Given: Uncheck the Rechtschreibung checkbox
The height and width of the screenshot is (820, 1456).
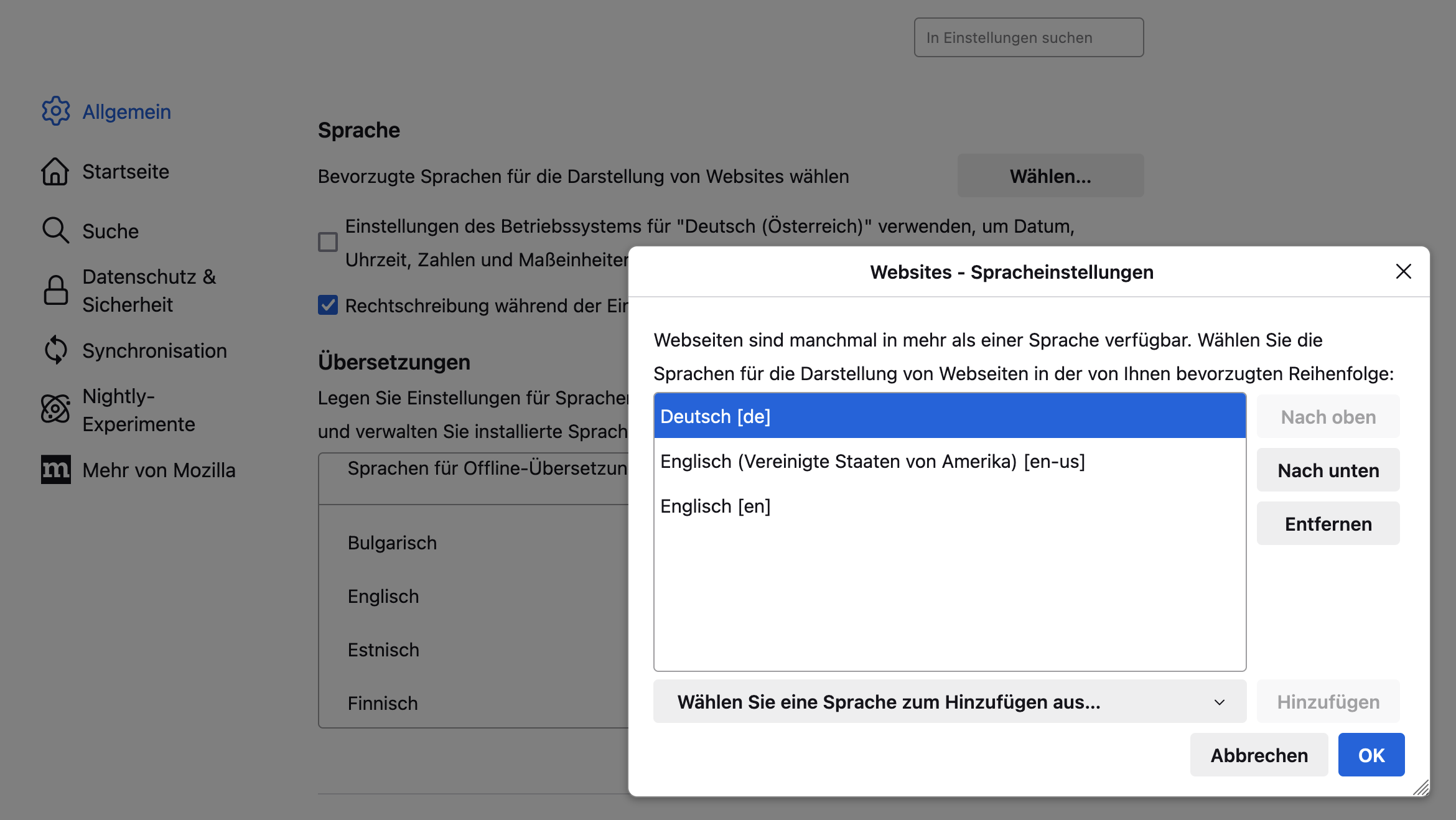Looking at the screenshot, I should 328,305.
